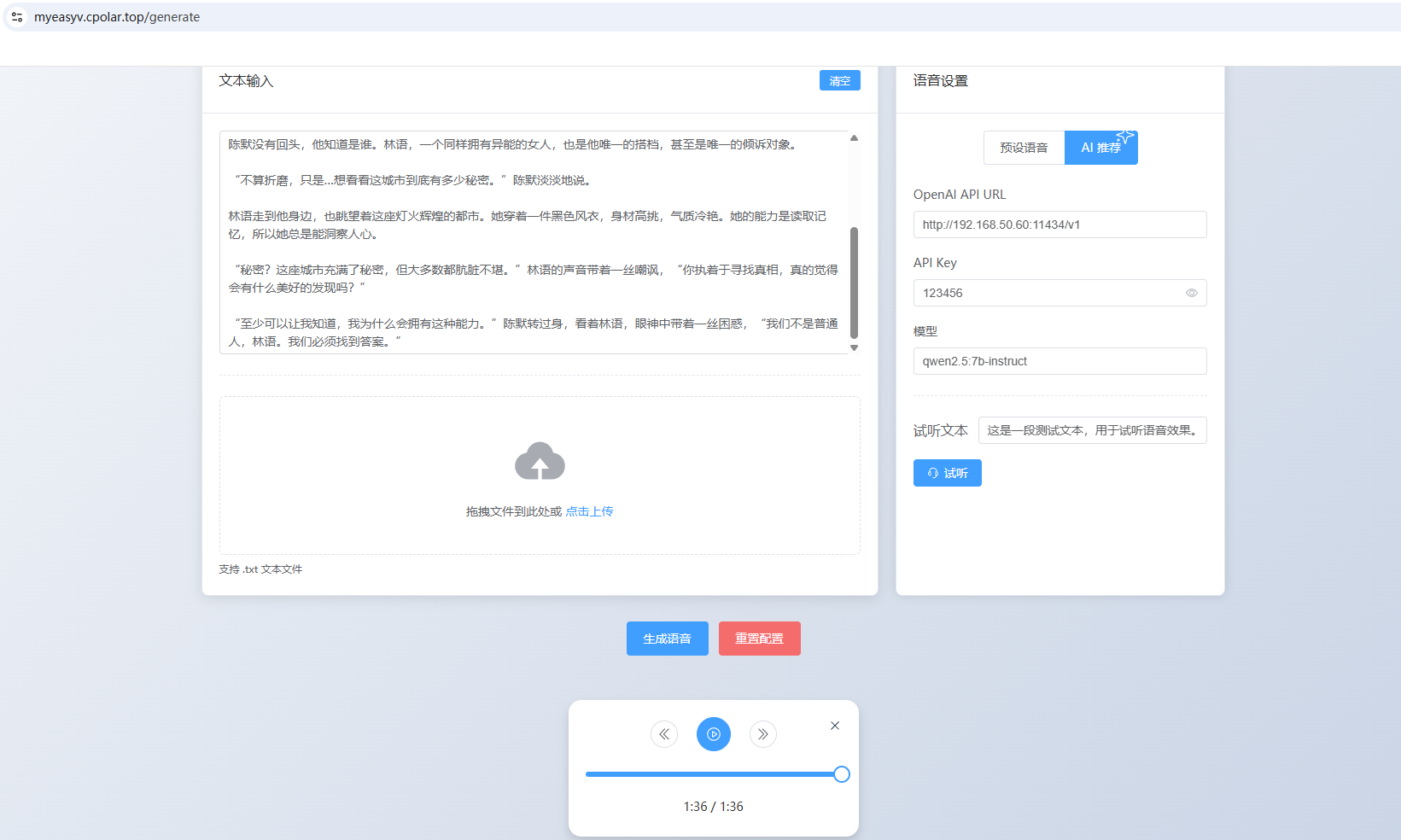Click the site info icon in address bar
1401x840 pixels.
(x=17, y=17)
